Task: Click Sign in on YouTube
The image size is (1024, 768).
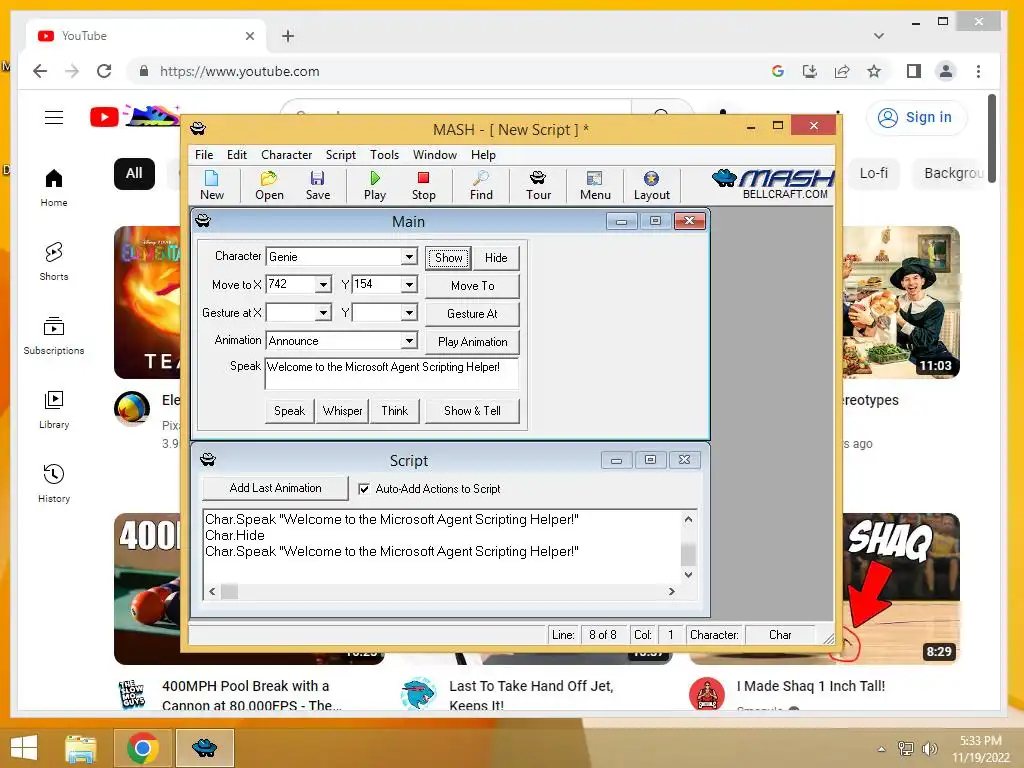Action: click(x=916, y=117)
